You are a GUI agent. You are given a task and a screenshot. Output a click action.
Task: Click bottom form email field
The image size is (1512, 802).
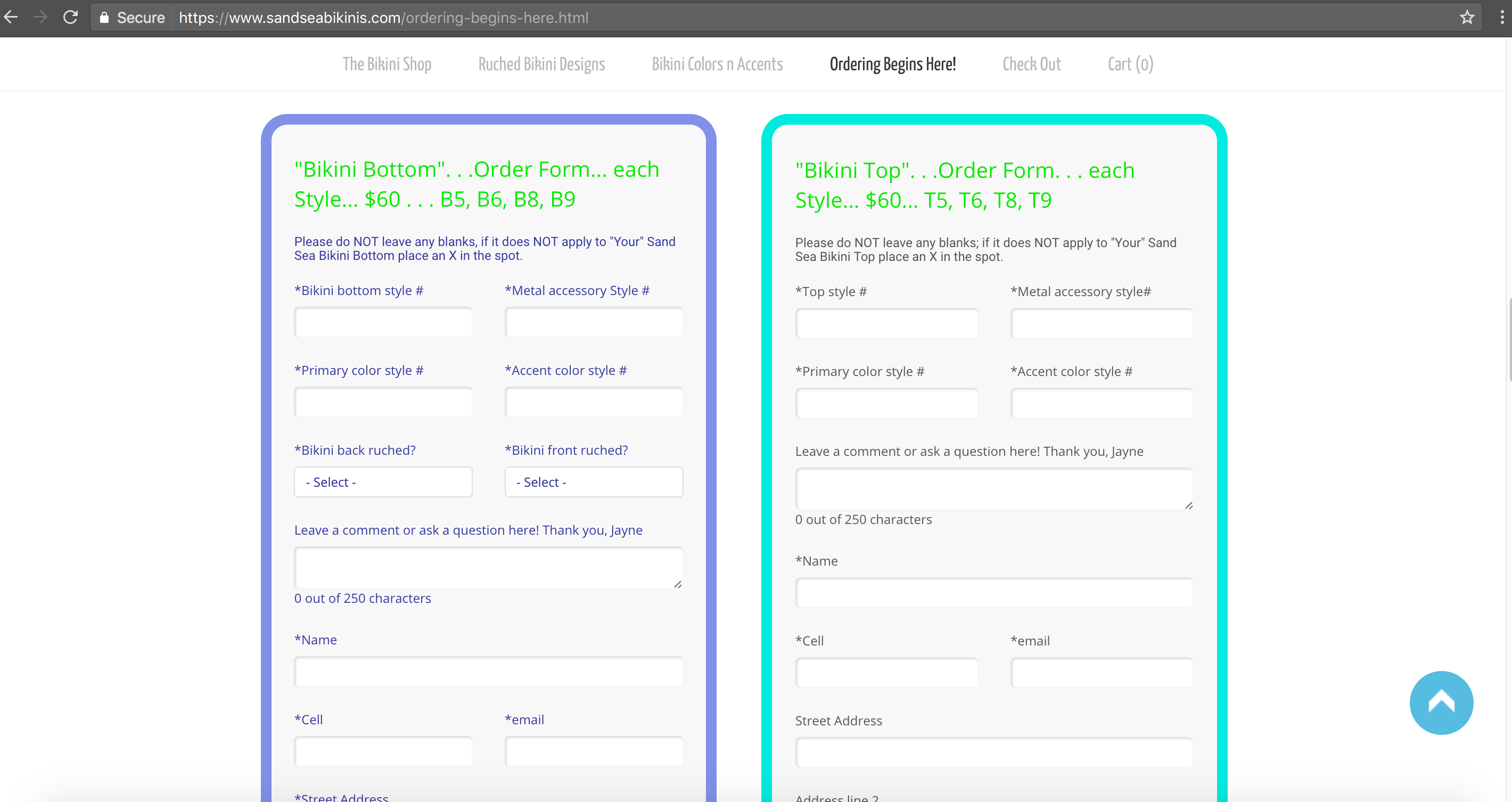click(594, 751)
